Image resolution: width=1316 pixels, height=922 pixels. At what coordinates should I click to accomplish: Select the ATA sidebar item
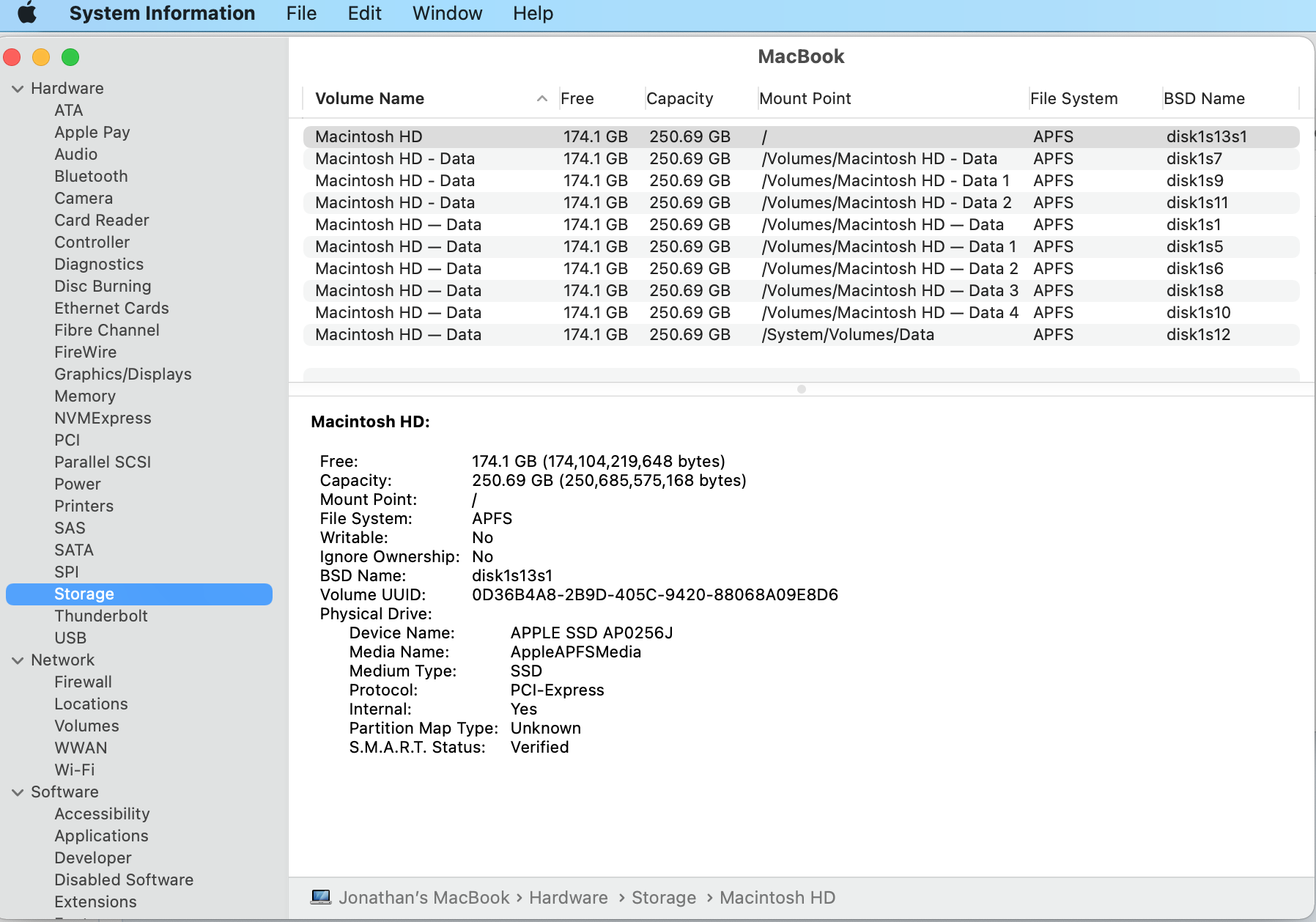[69, 110]
